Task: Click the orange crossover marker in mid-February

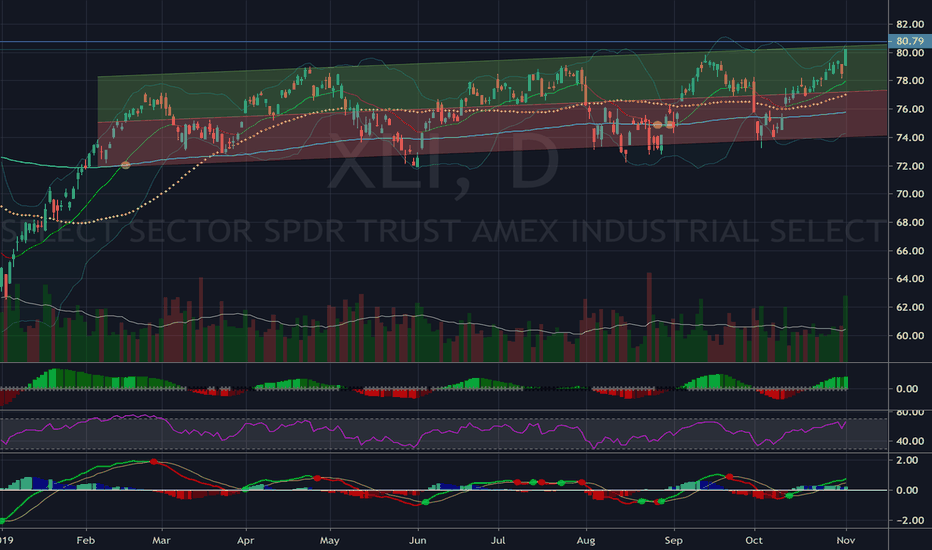Action: tap(125, 165)
